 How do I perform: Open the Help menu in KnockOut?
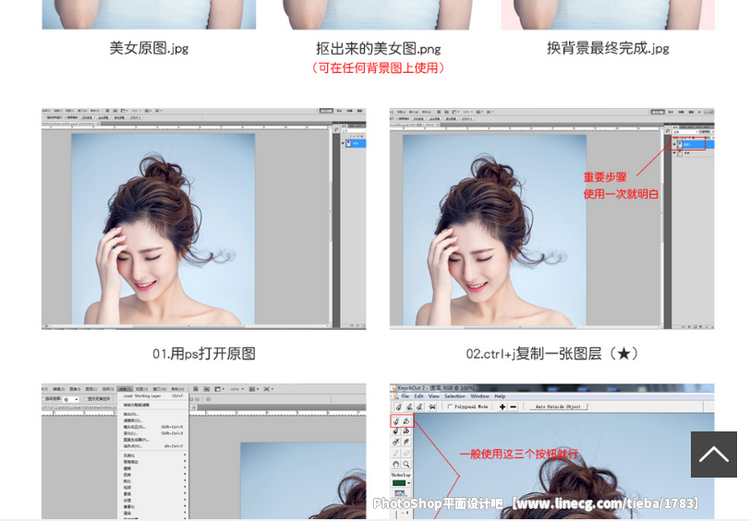pyautogui.click(x=500, y=396)
